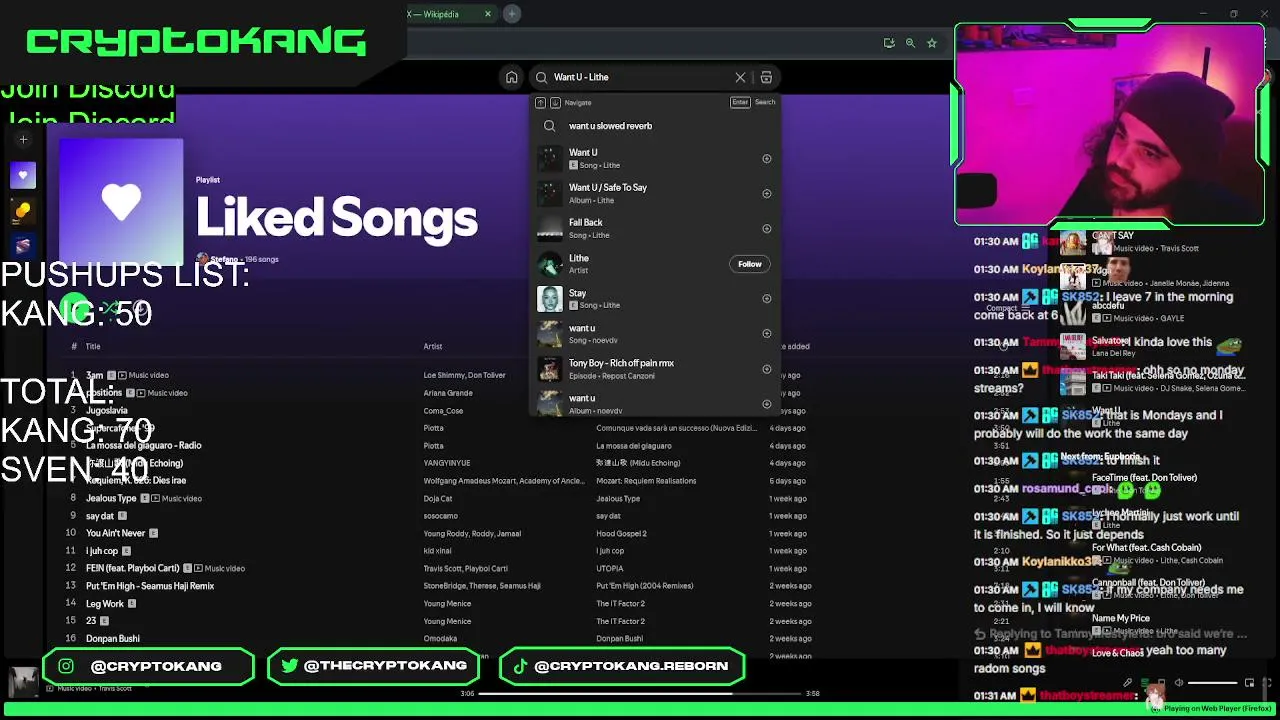1280x720 pixels.
Task: Open a new browser tab with the plus icon
Action: [511, 14]
